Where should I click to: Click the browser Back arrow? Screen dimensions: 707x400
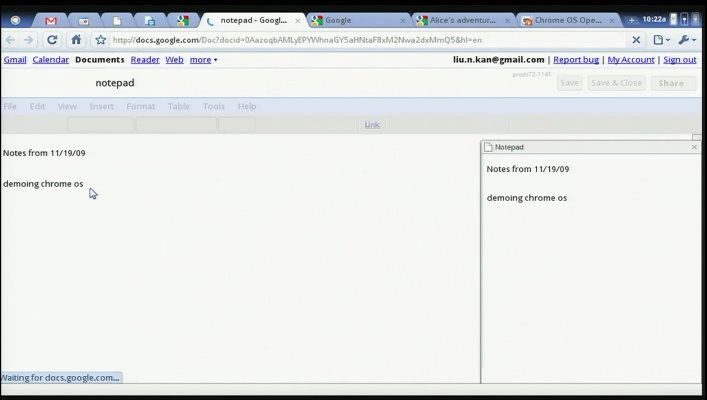[10, 40]
